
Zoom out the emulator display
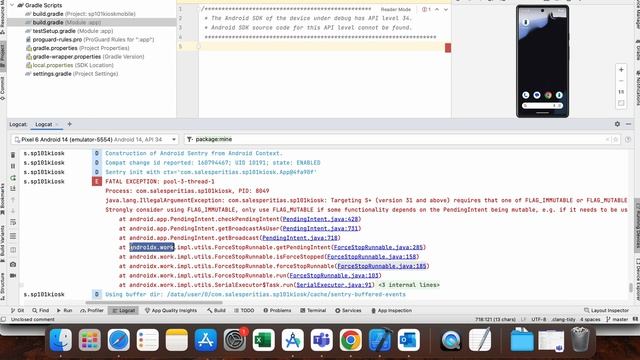coord(621,81)
